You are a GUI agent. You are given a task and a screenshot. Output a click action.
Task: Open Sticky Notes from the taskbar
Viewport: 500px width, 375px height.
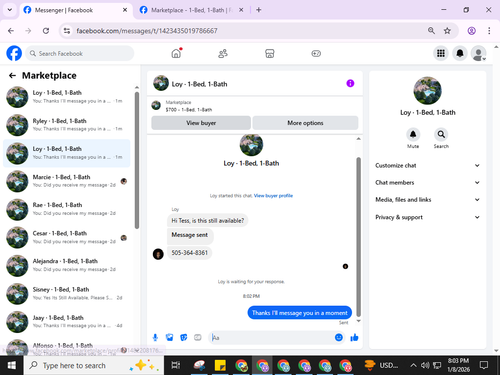[220, 365]
